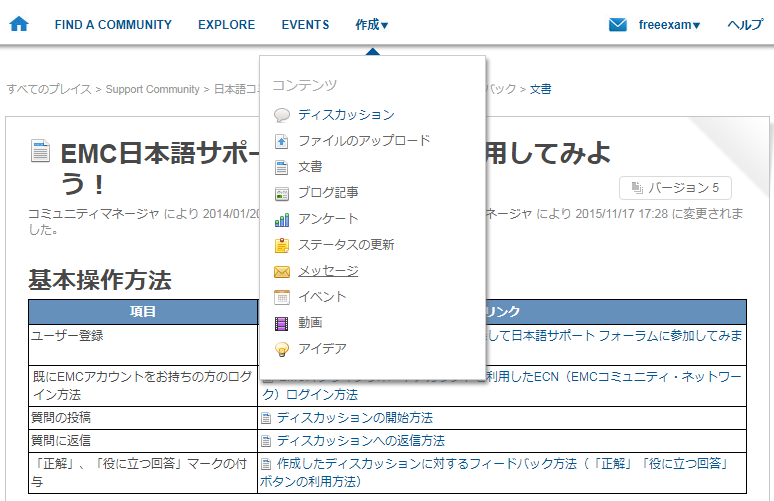
Task: Choose ブログ記事 menu entry
Action: (x=328, y=193)
